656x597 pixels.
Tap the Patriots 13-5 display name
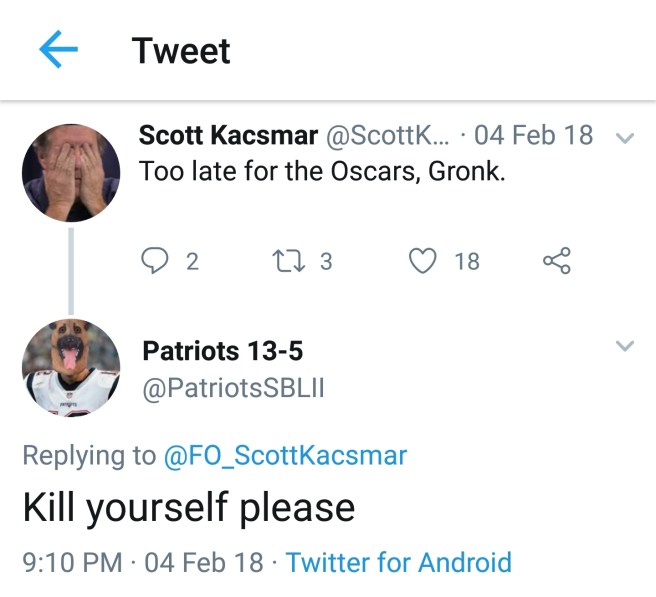[x=223, y=351]
